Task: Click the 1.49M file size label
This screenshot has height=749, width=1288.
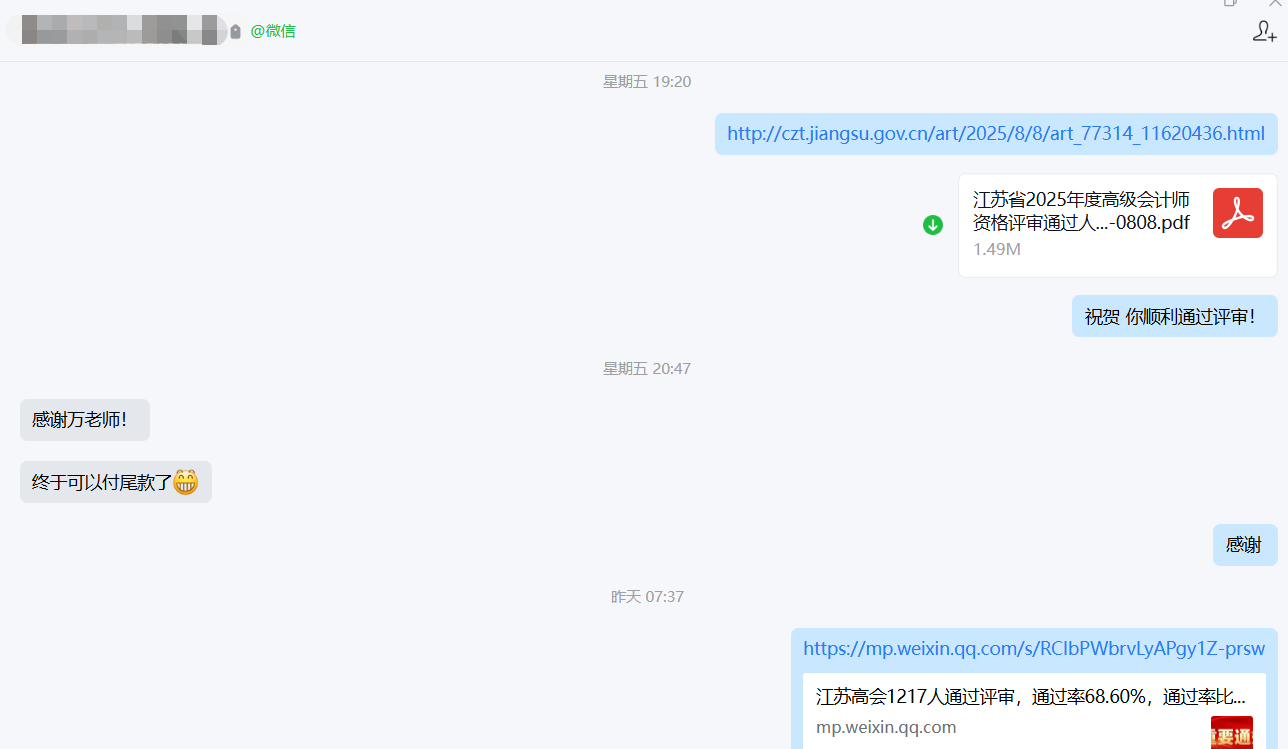Action: click(x=996, y=249)
